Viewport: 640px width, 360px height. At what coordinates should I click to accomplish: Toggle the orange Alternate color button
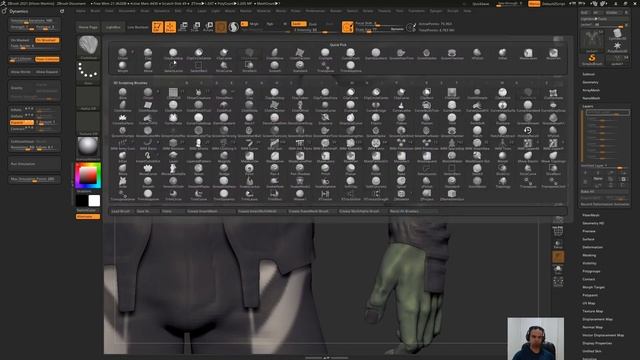88,217
